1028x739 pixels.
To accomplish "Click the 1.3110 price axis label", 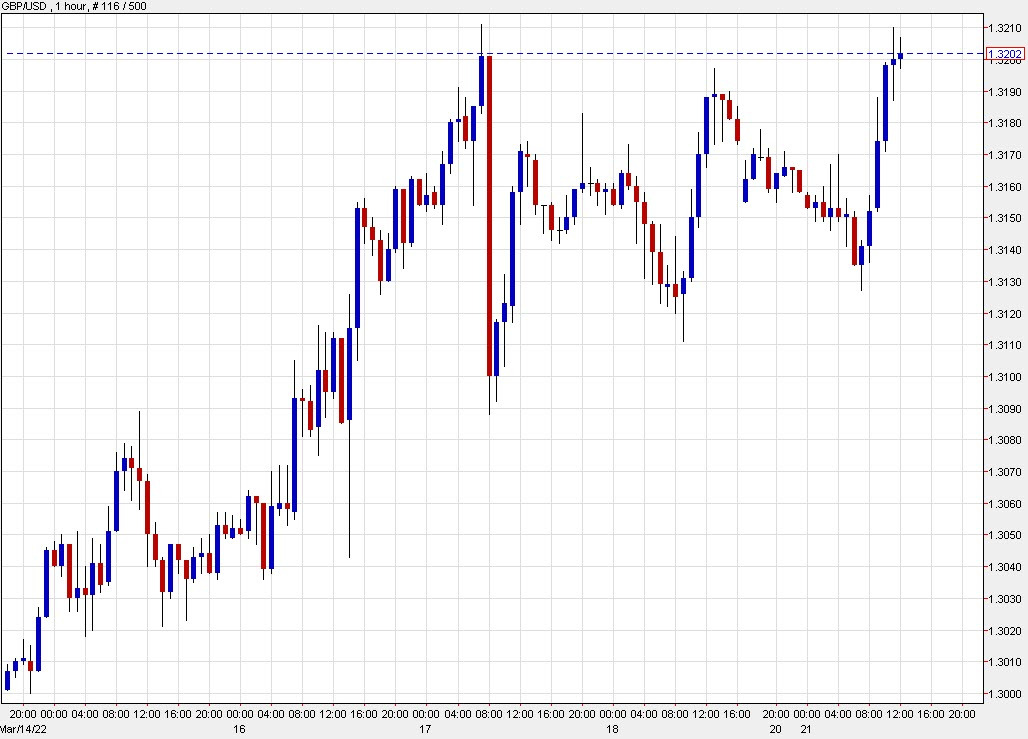I will click(x=1005, y=345).
